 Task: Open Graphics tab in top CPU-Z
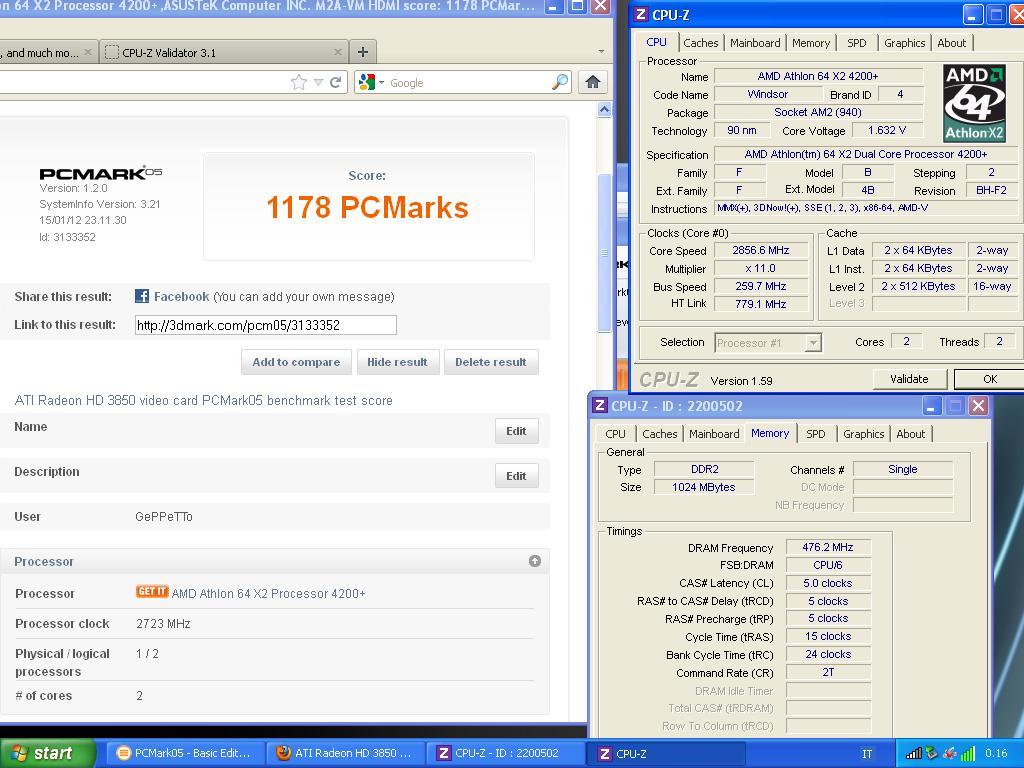click(904, 43)
